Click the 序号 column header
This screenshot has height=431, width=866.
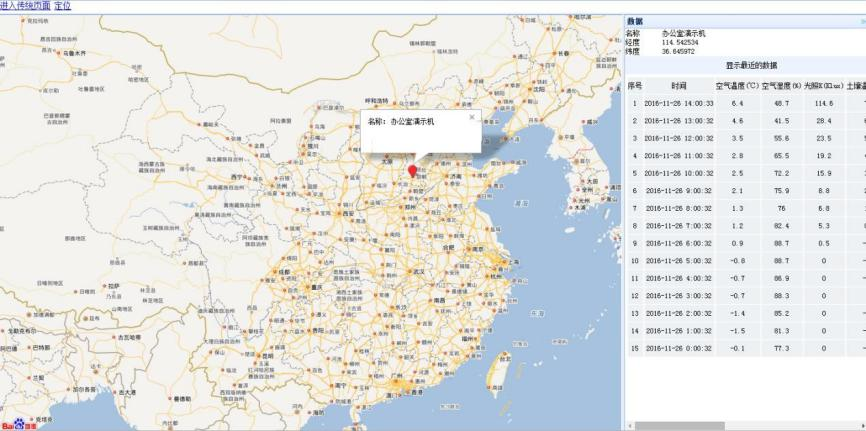coord(634,86)
